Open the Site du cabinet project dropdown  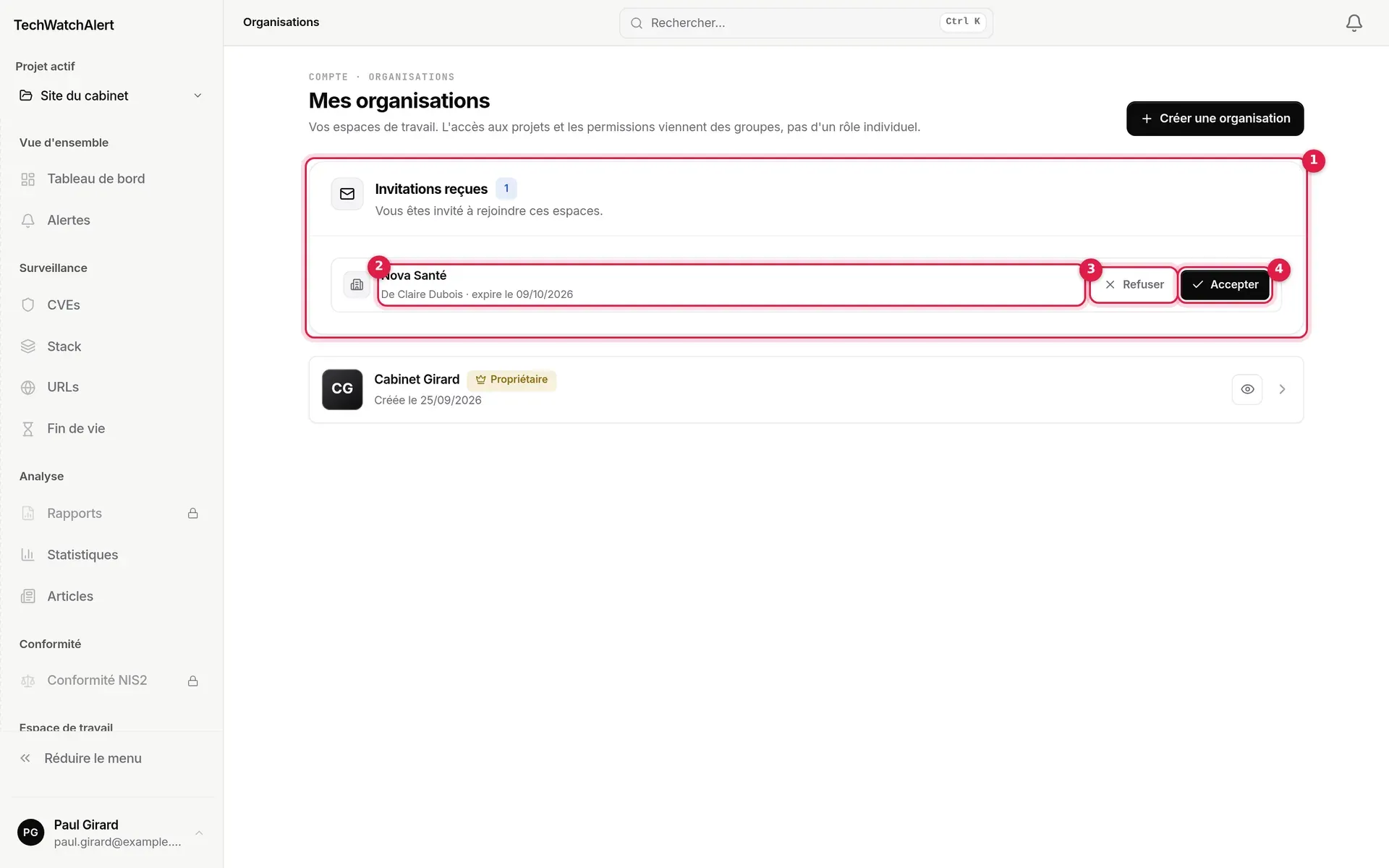pos(111,95)
